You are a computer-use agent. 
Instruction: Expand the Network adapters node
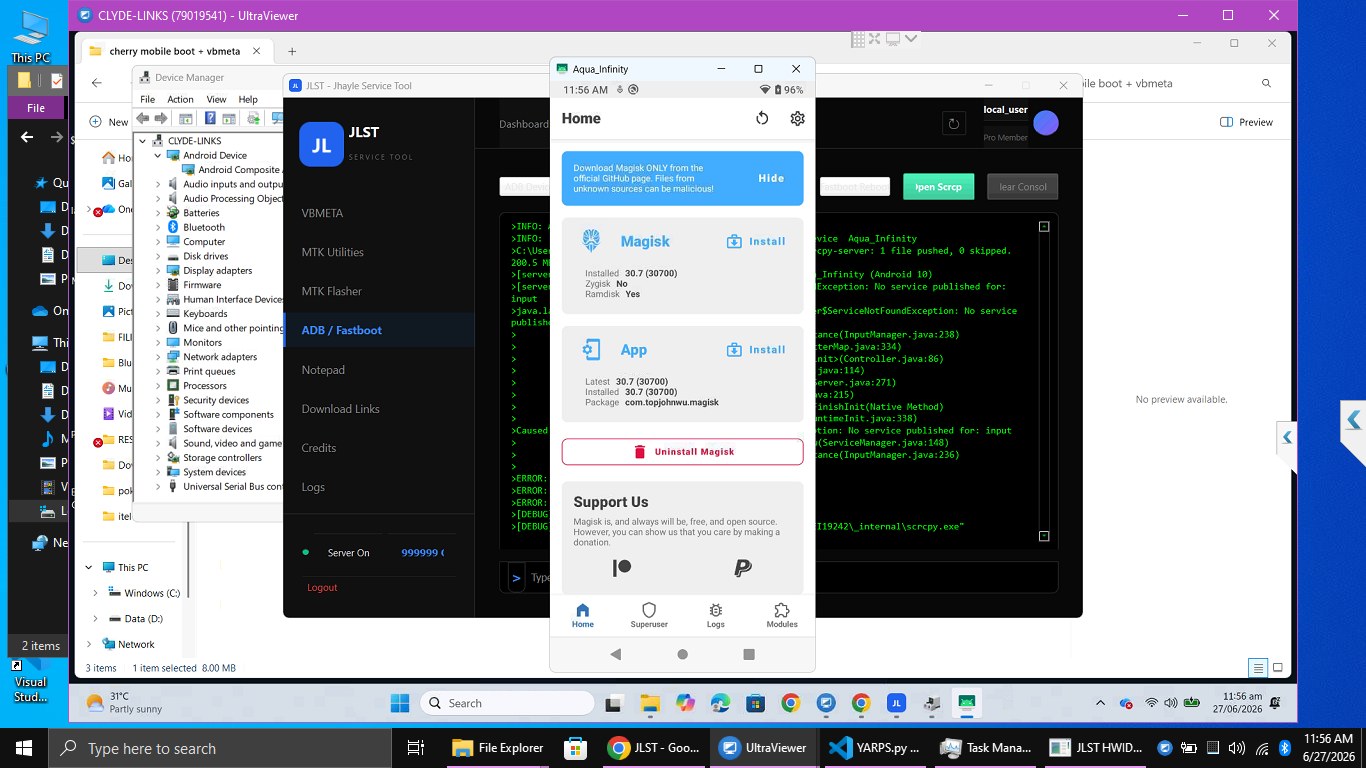(x=158, y=357)
